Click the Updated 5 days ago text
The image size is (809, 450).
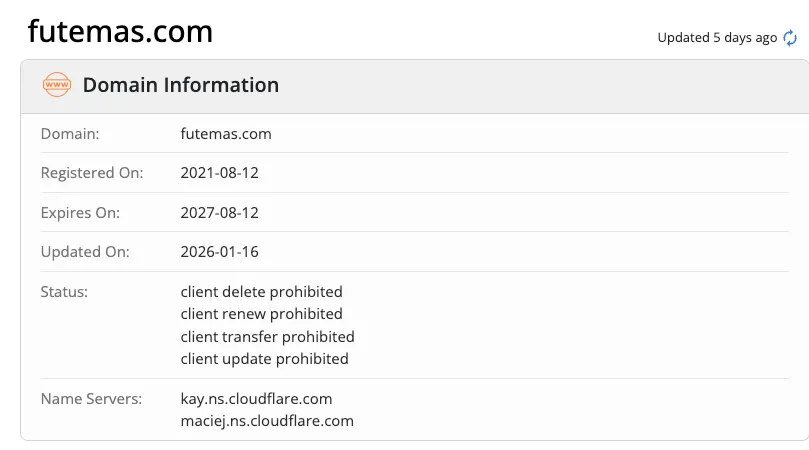click(x=717, y=38)
